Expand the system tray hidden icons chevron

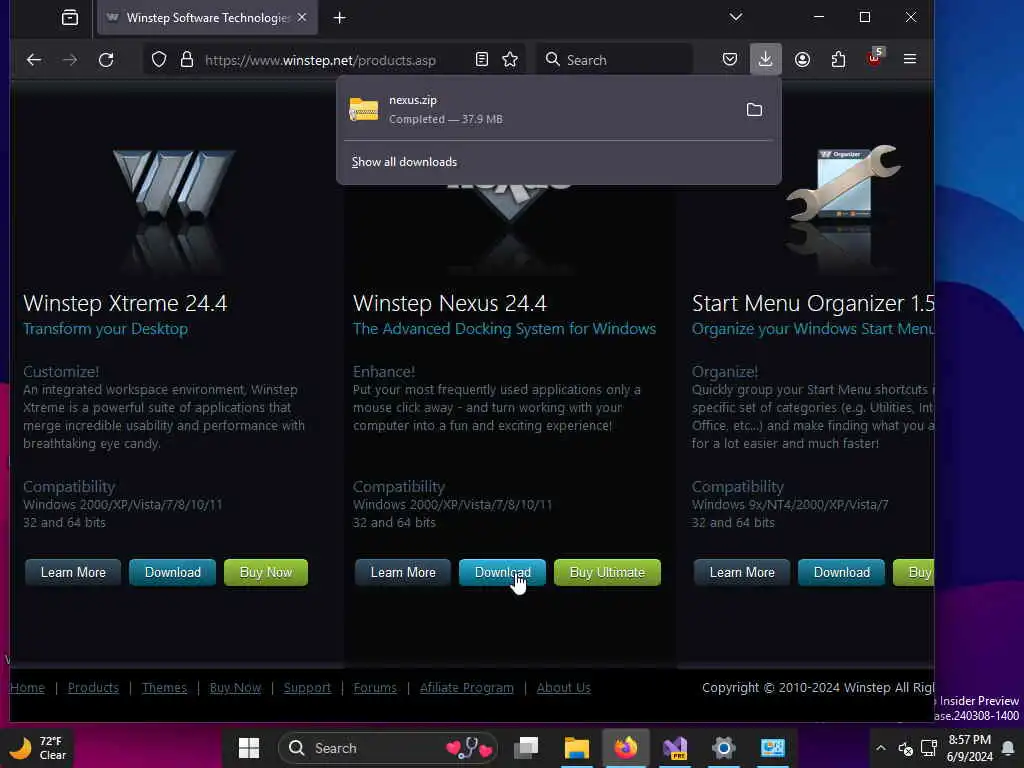tap(881, 748)
